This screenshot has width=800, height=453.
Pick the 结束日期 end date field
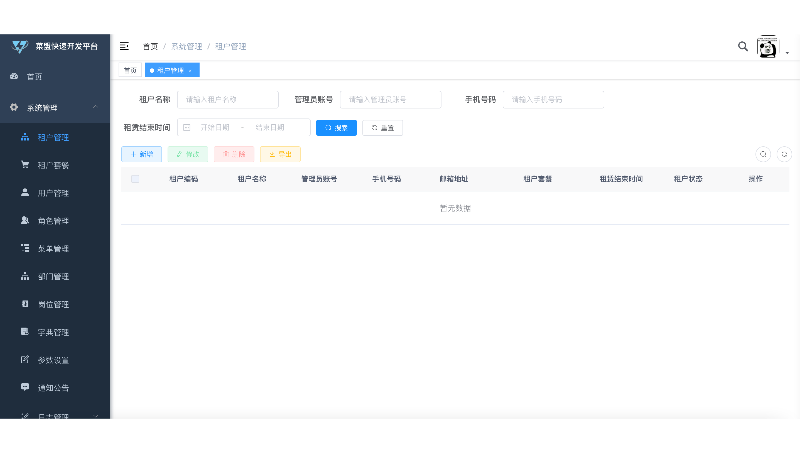point(270,128)
